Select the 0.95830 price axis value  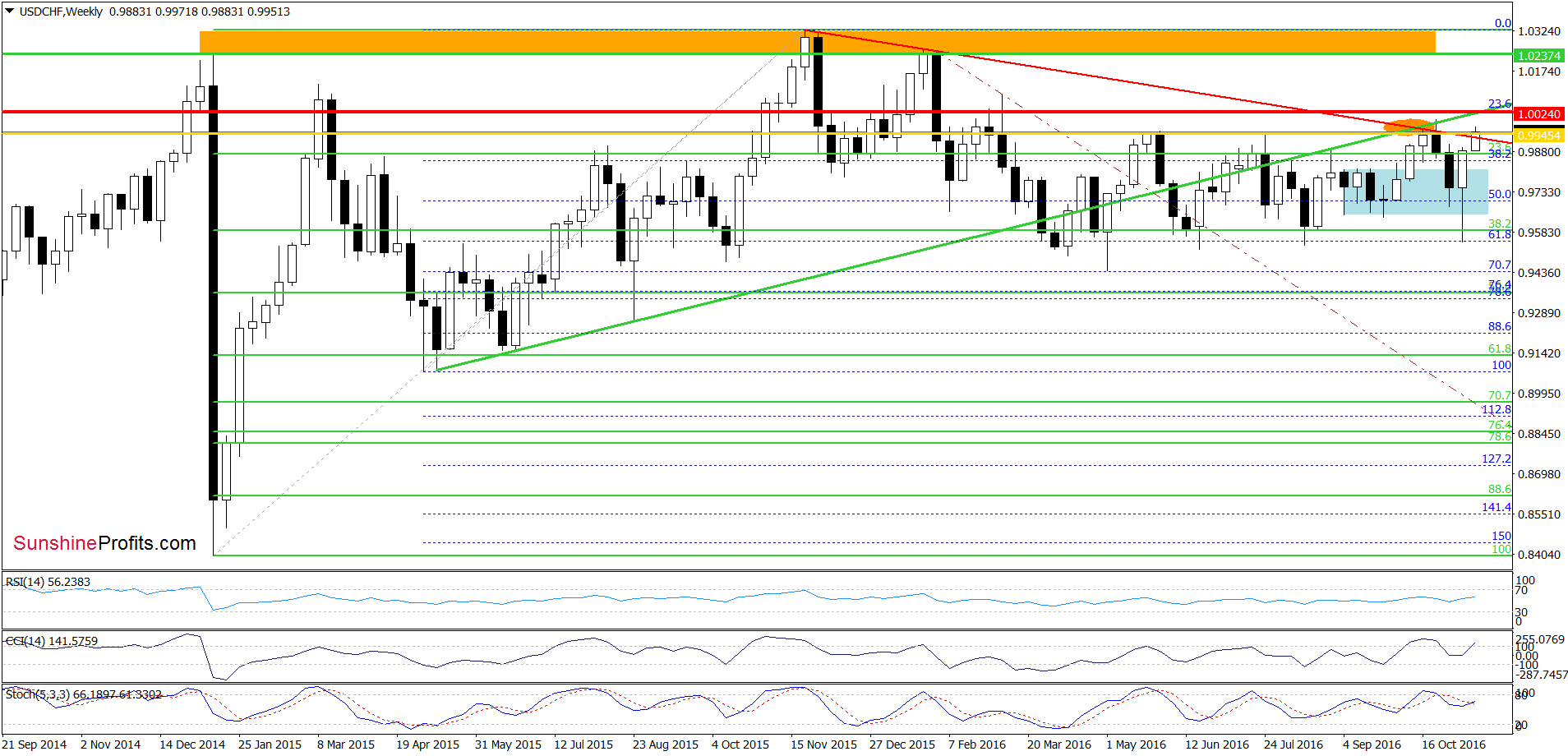pos(1539,233)
